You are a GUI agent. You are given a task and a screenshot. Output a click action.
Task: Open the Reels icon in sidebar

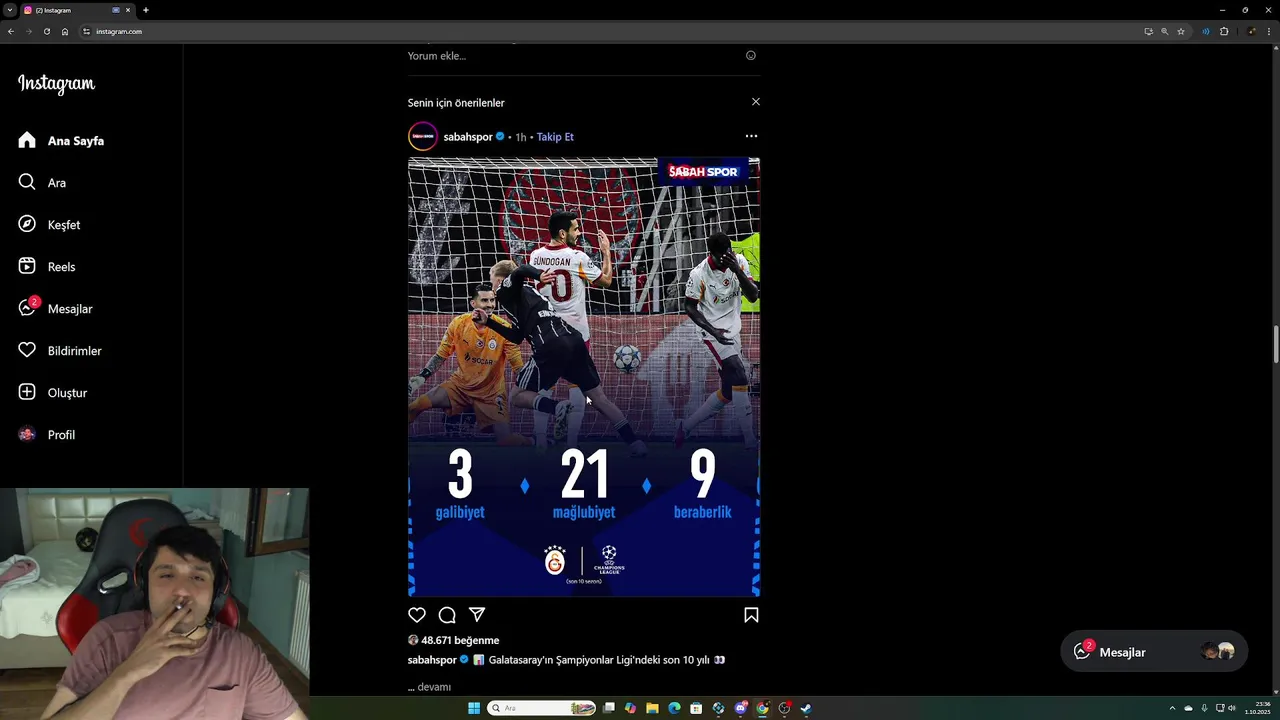(x=27, y=267)
